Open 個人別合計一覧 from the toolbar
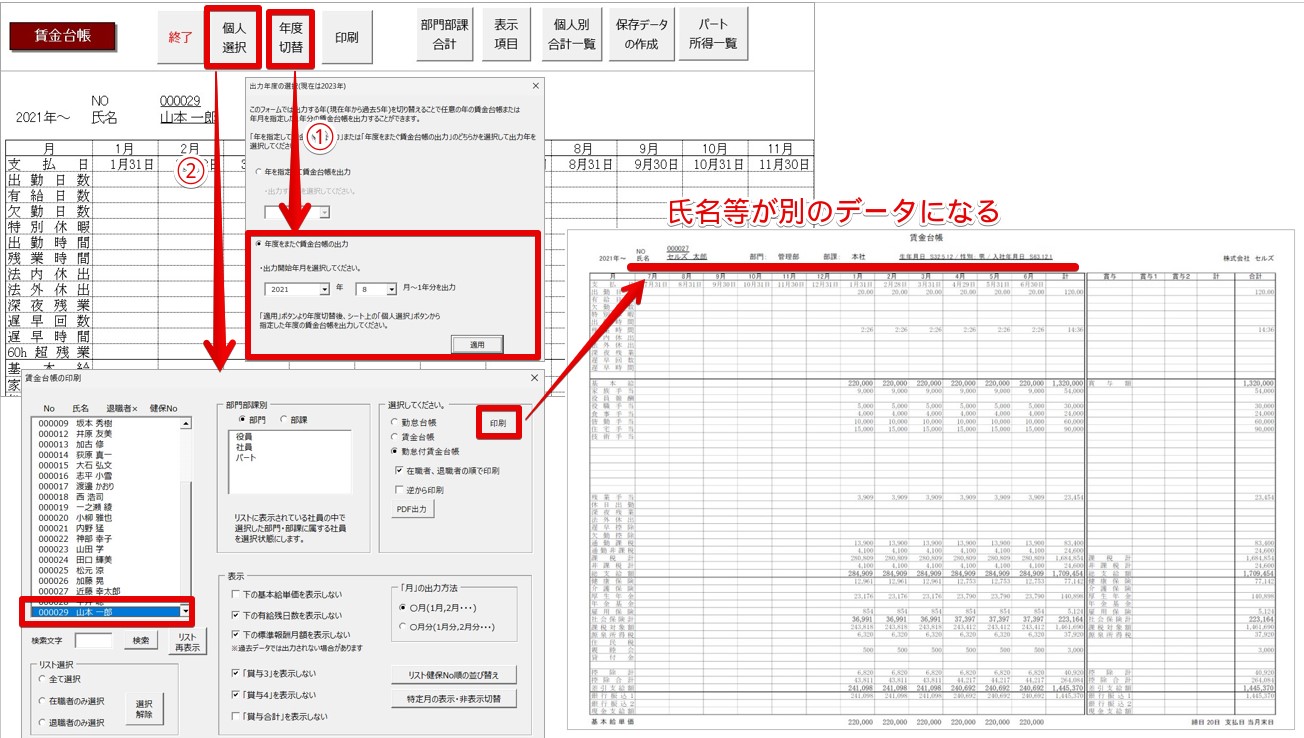Screen dimensions: 1304x738 point(573,36)
